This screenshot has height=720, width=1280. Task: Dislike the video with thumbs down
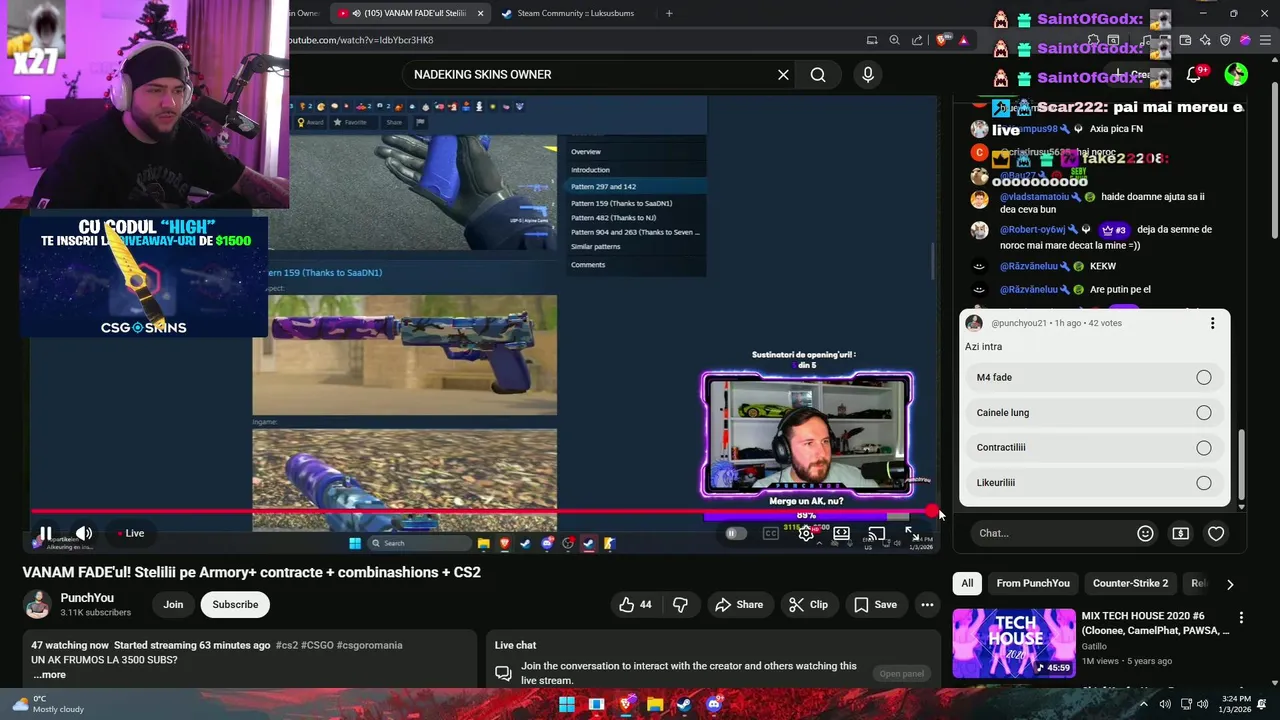tap(680, 604)
